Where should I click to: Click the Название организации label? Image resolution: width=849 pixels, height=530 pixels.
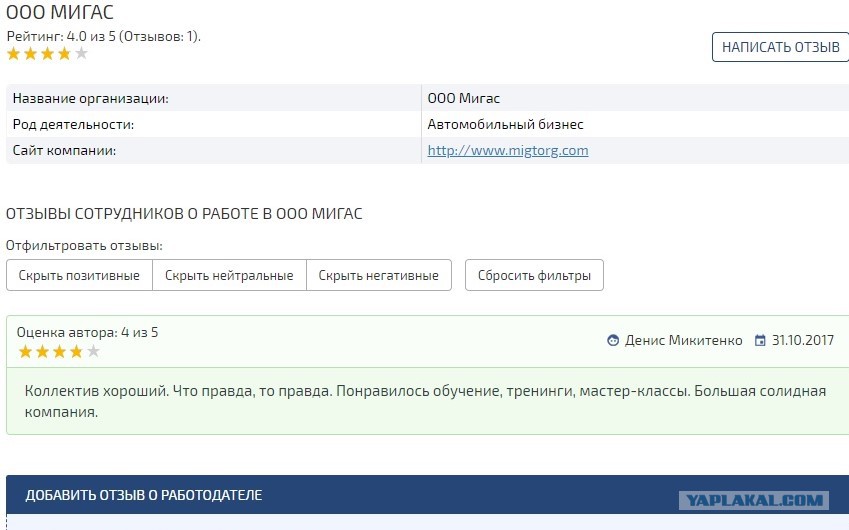coord(90,99)
